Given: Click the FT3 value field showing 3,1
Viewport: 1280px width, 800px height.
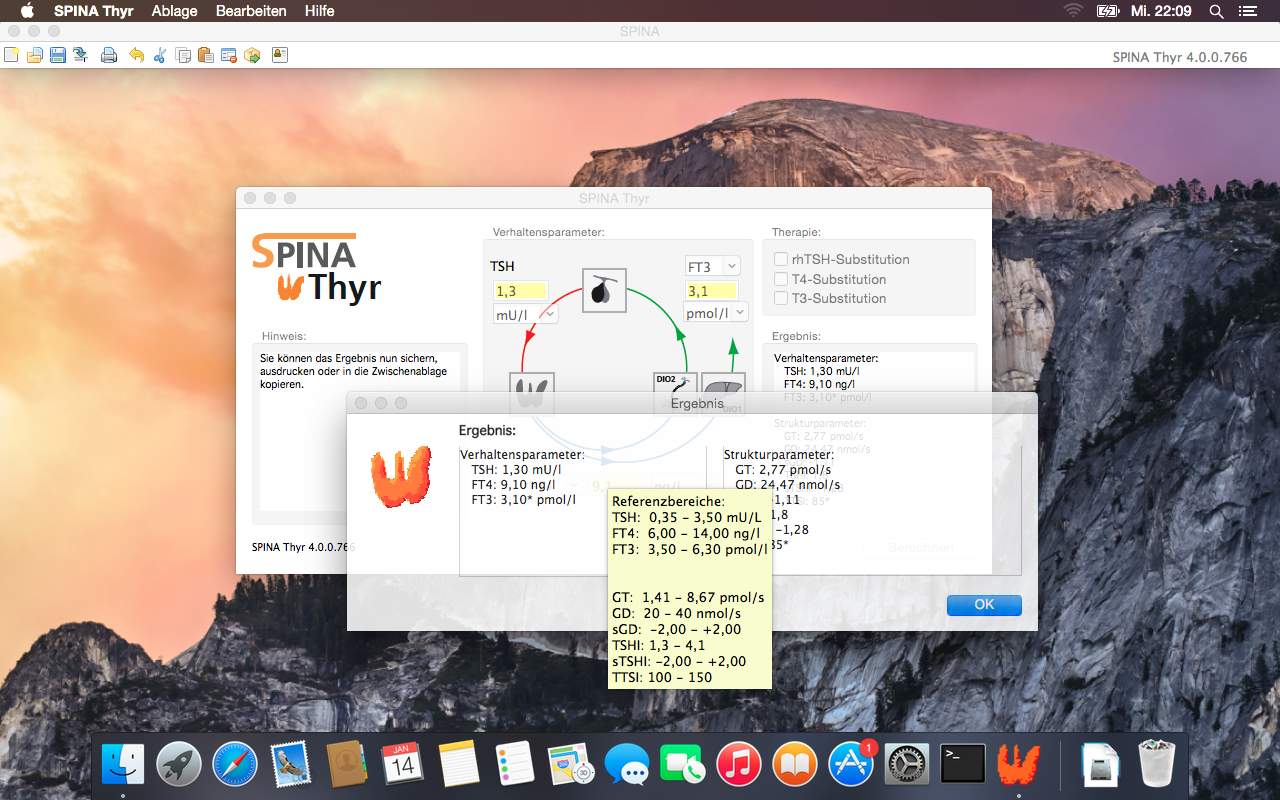Looking at the screenshot, I should (711, 291).
